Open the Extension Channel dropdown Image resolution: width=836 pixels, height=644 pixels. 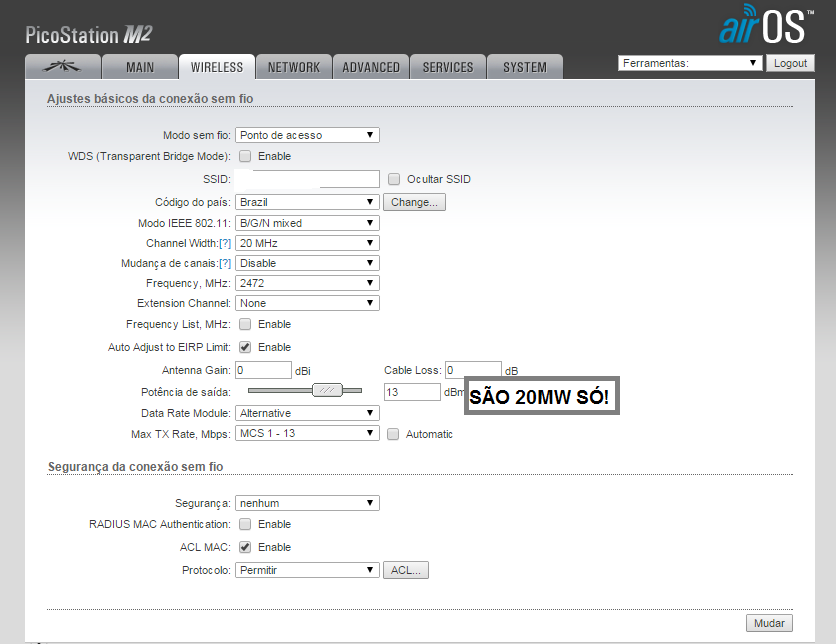[x=307, y=303]
